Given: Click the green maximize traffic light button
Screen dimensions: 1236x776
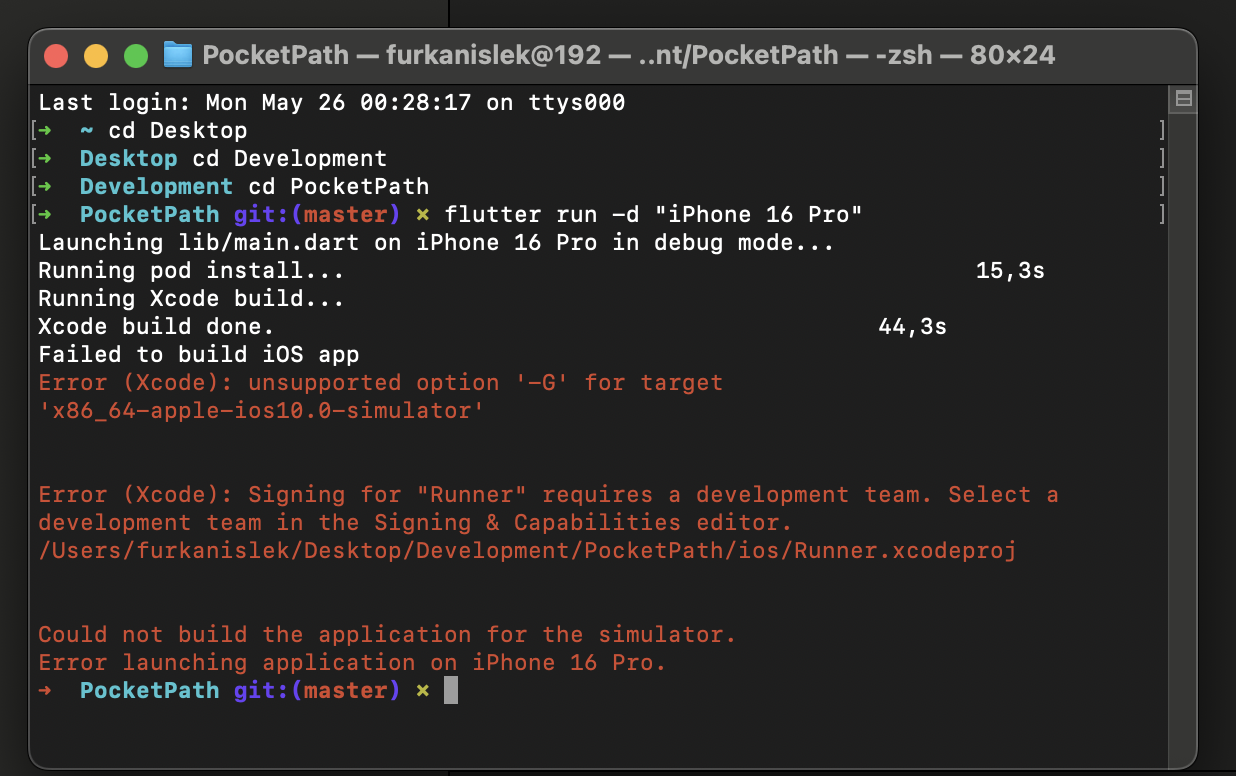Looking at the screenshot, I should 136,56.
